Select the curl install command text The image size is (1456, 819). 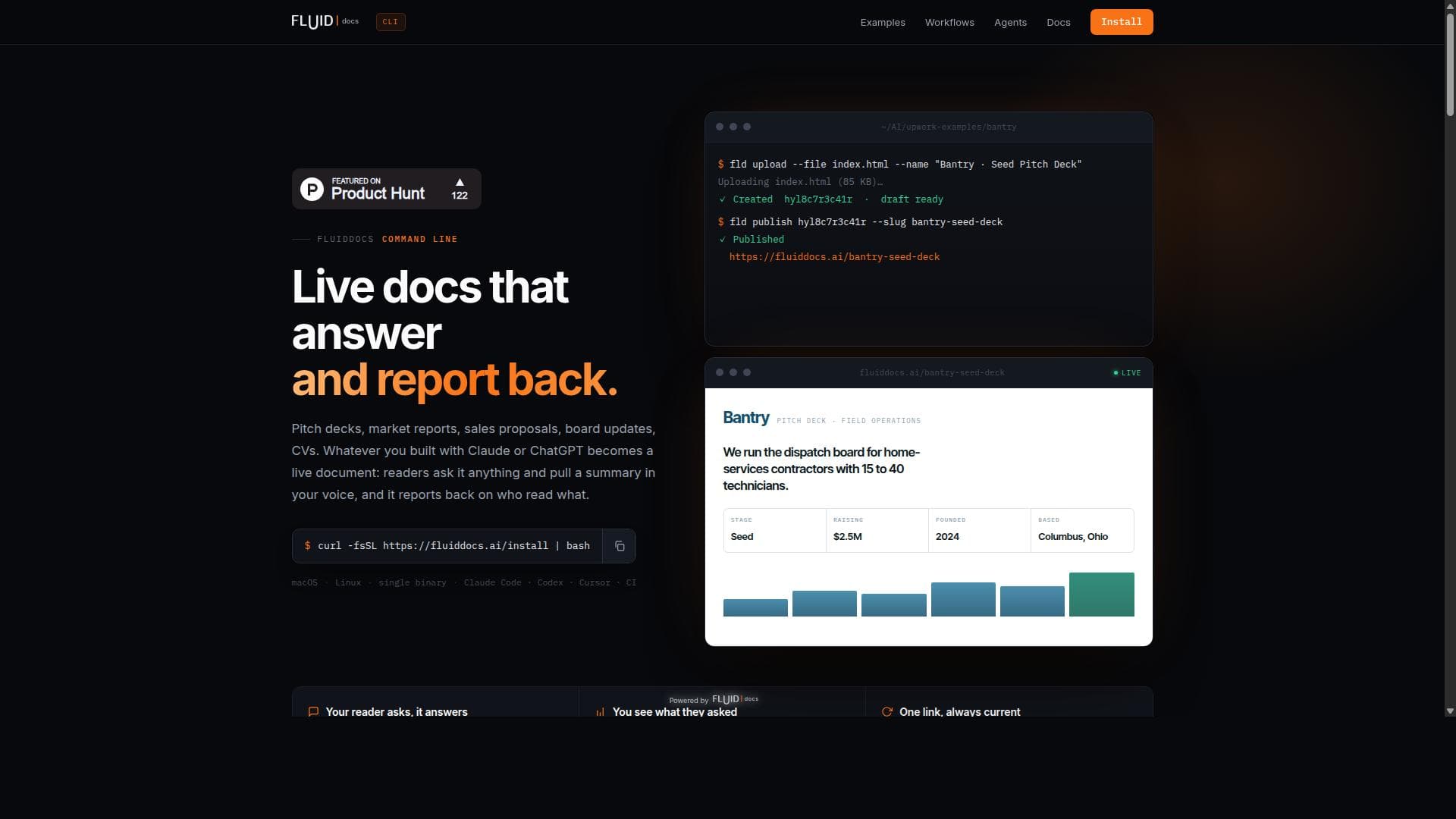coord(453,546)
